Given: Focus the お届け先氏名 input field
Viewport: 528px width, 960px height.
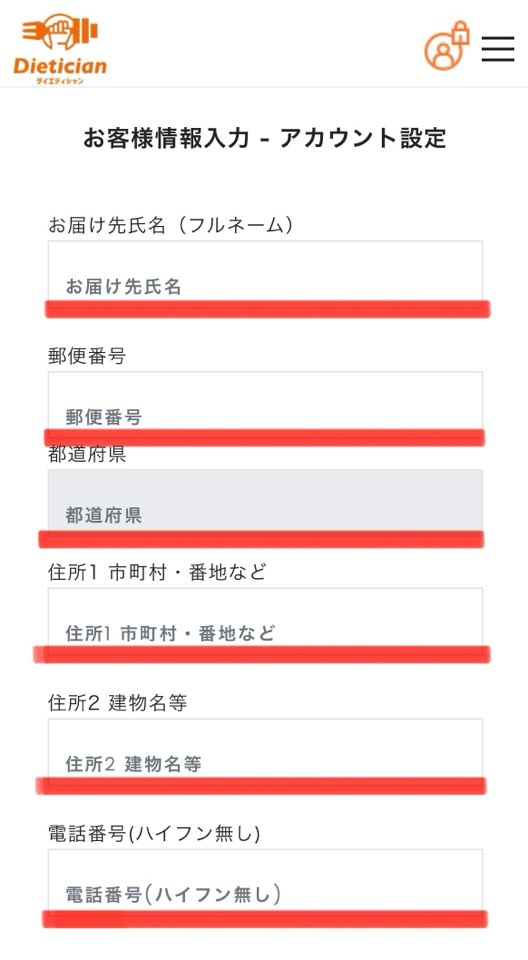Looking at the screenshot, I should (x=265, y=271).
